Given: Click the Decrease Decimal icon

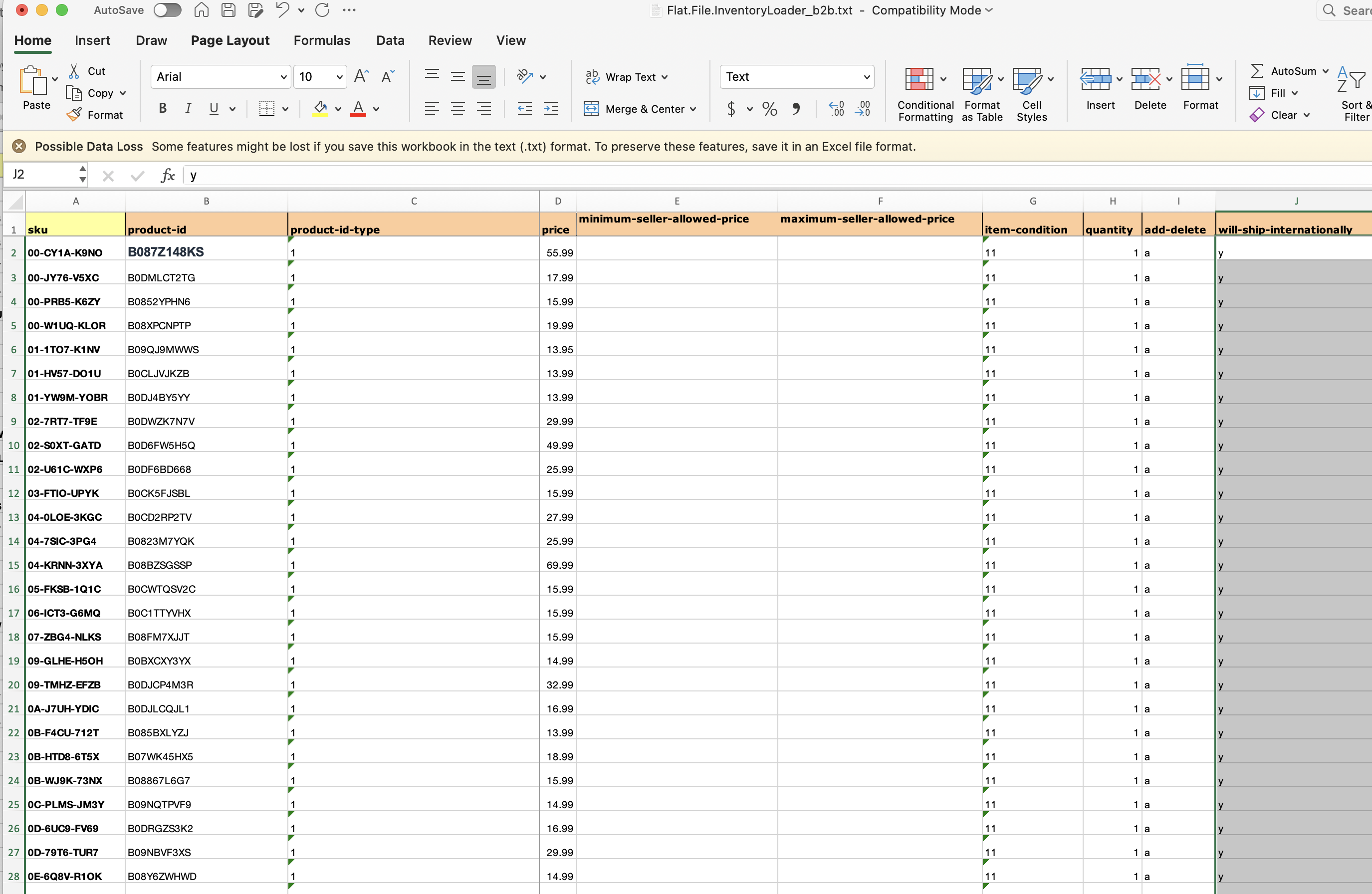Looking at the screenshot, I should pyautogui.click(x=863, y=108).
